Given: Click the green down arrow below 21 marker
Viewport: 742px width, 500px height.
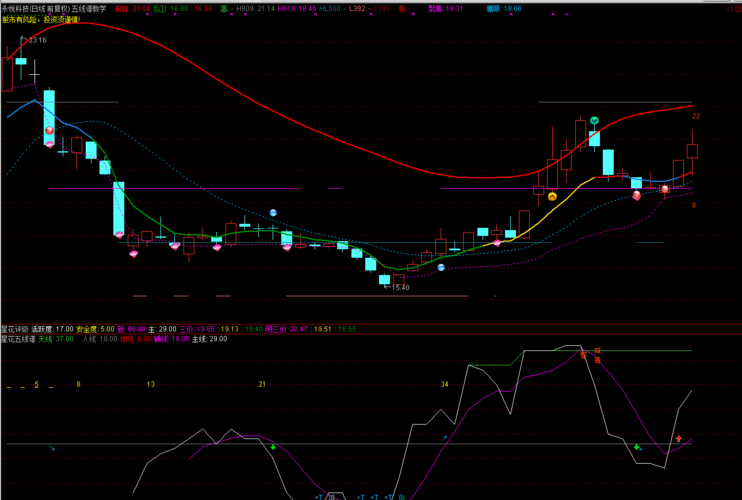Looking at the screenshot, I should point(273,447).
